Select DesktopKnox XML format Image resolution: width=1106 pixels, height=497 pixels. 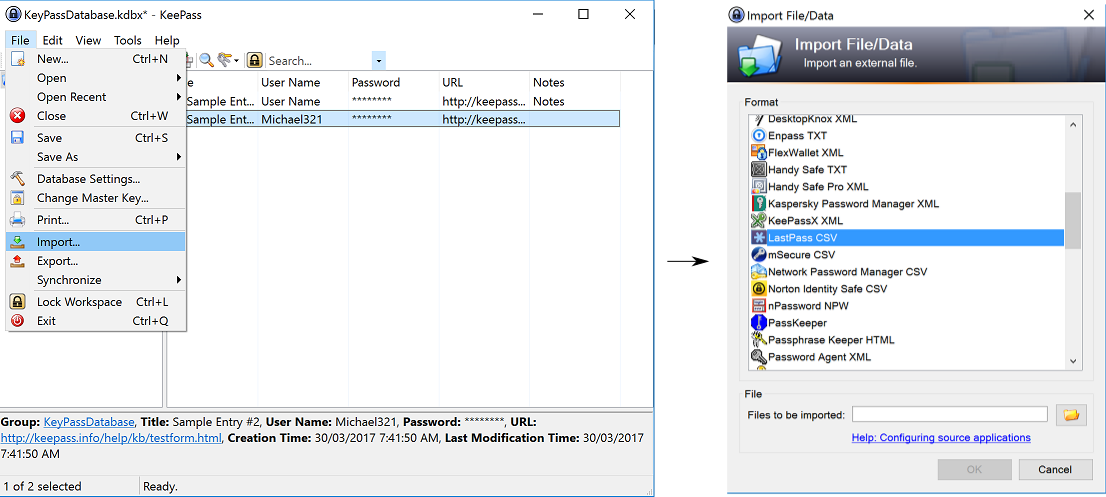coord(813,119)
